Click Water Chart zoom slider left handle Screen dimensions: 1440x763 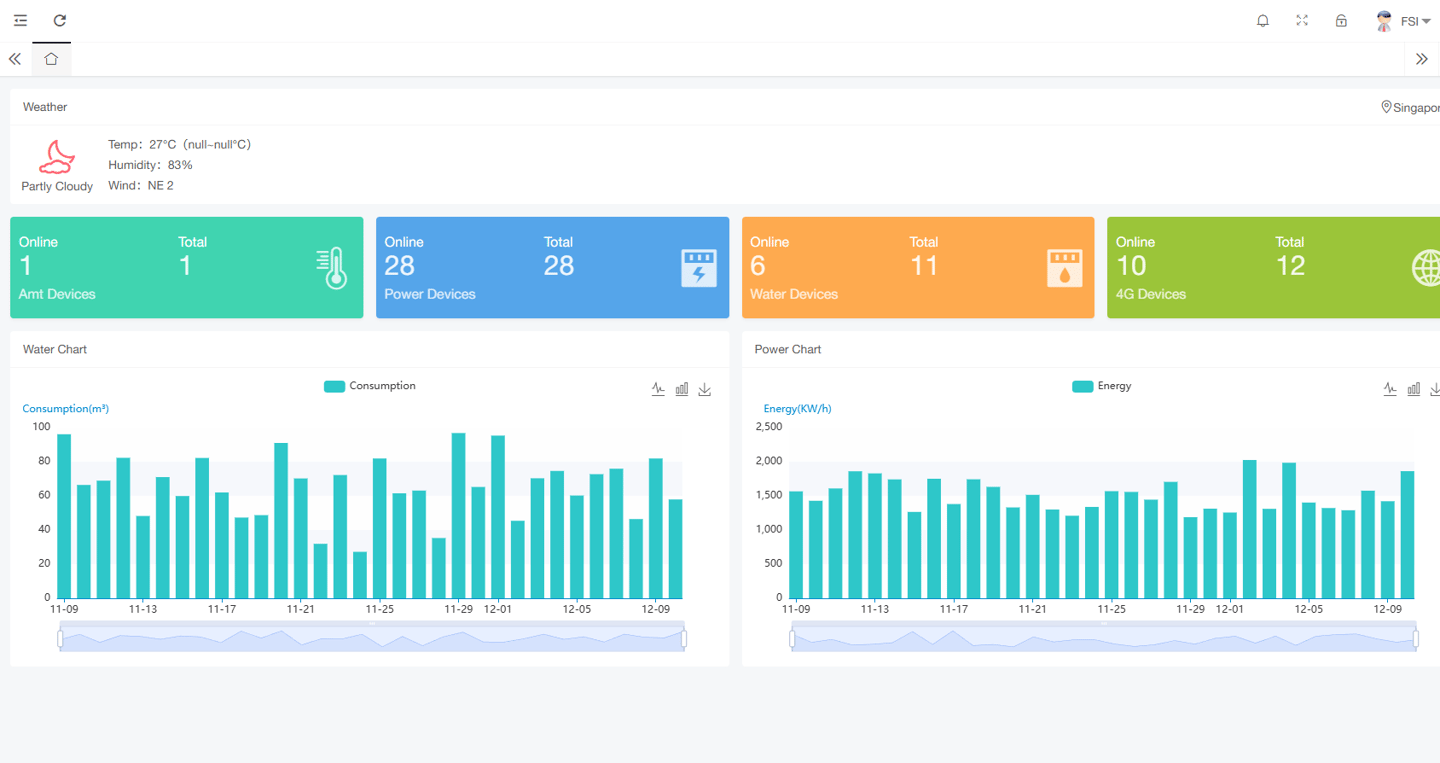tap(60, 638)
